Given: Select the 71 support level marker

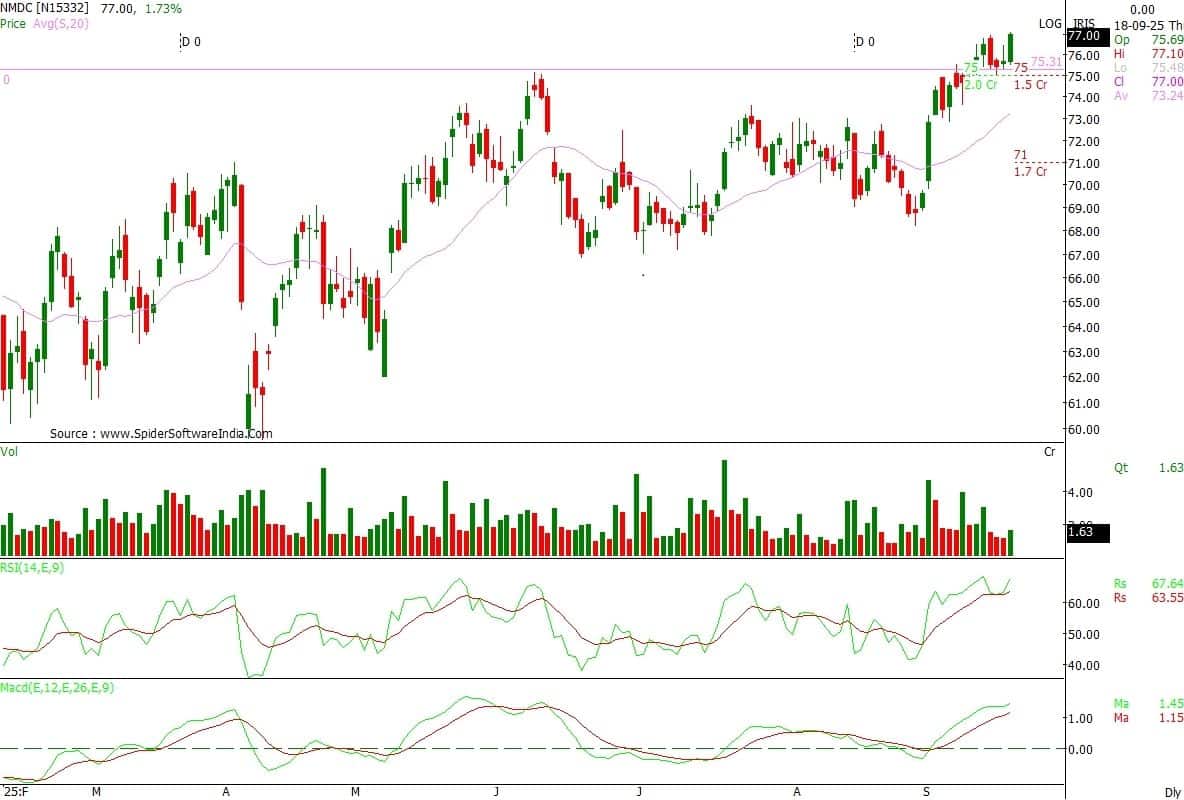Looking at the screenshot, I should [1020, 155].
